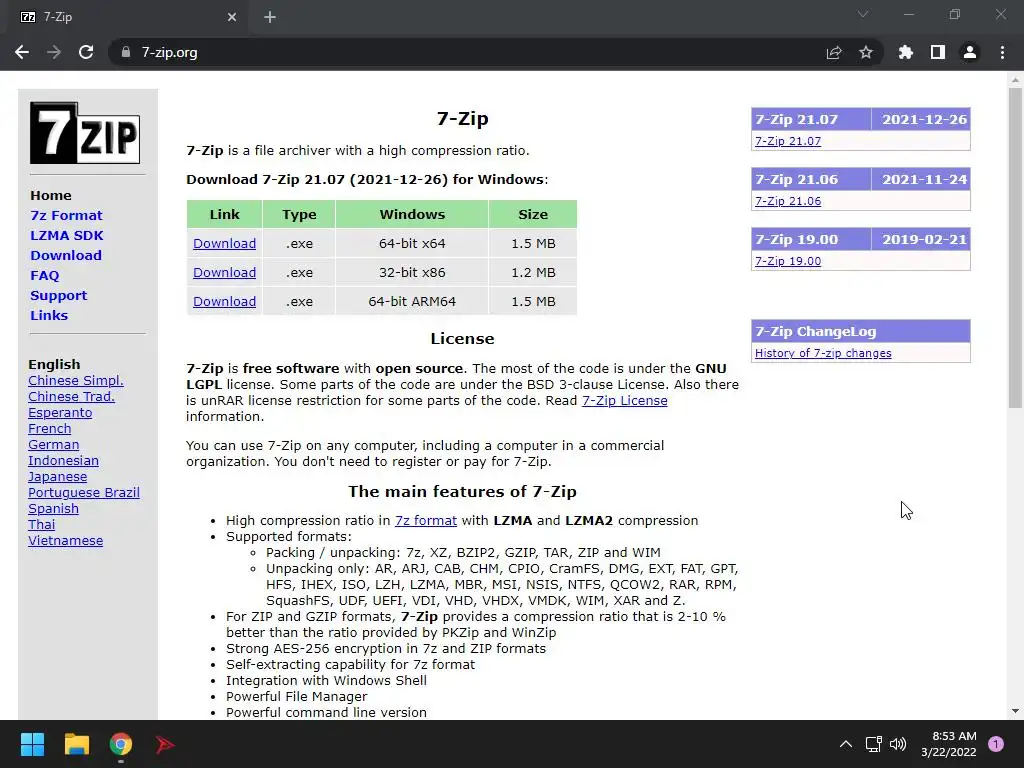Viewport: 1024px width, 768px height.
Task: Open the FAQ page
Action: [x=44, y=276]
